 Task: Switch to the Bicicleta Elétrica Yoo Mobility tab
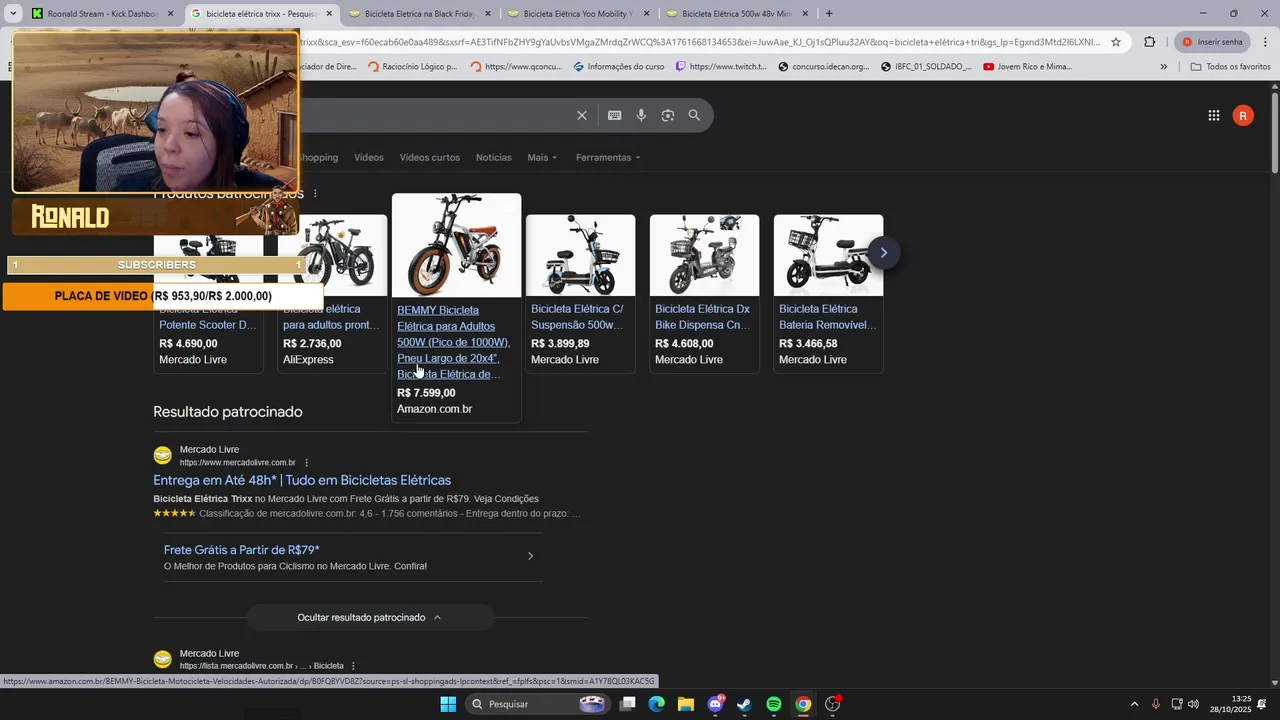point(577,14)
